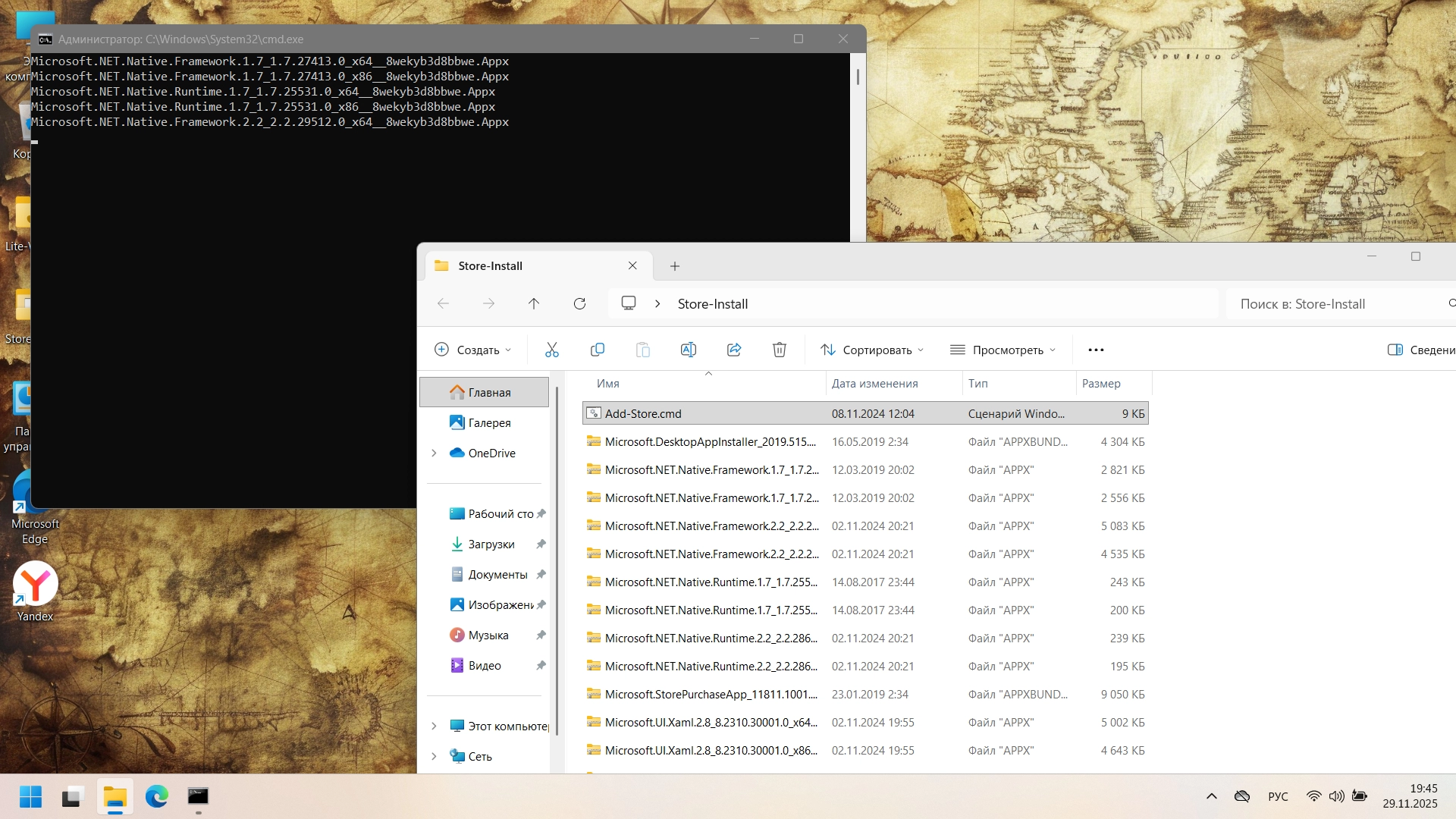Open the Создать dropdown
The image size is (1456, 819).
point(473,350)
